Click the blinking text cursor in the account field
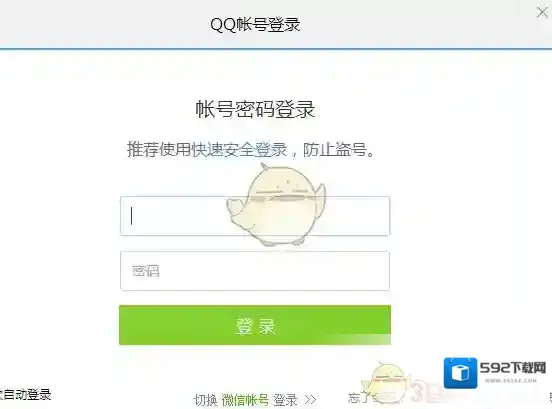Viewport: 552px width, 409px height. (132, 216)
